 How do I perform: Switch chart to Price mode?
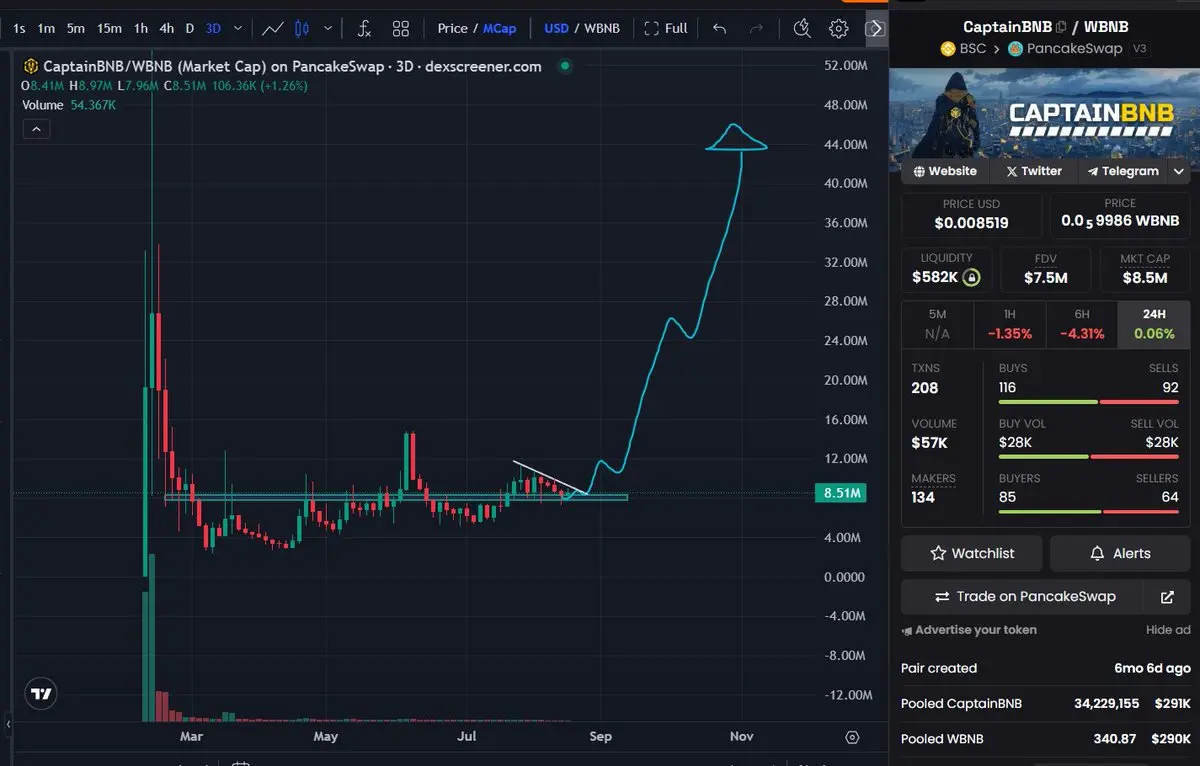[452, 28]
